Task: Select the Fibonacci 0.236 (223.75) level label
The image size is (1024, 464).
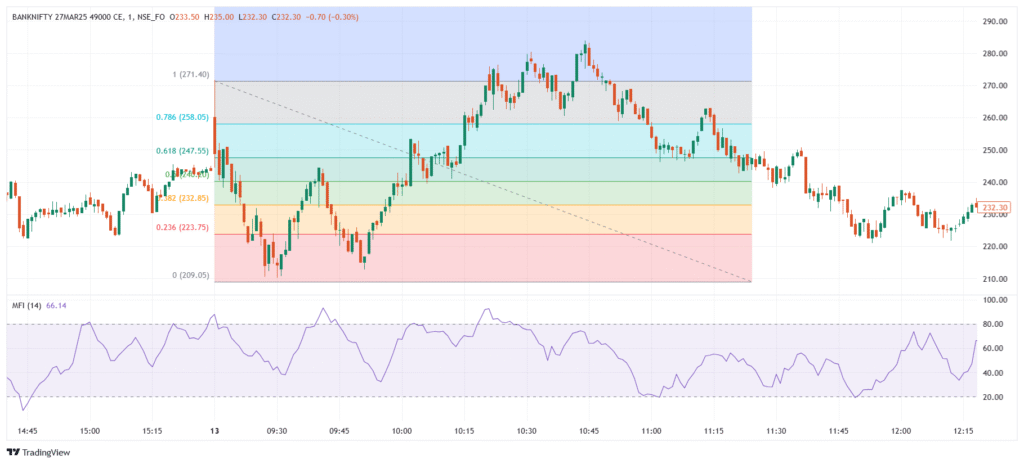Action: pyautogui.click(x=181, y=227)
